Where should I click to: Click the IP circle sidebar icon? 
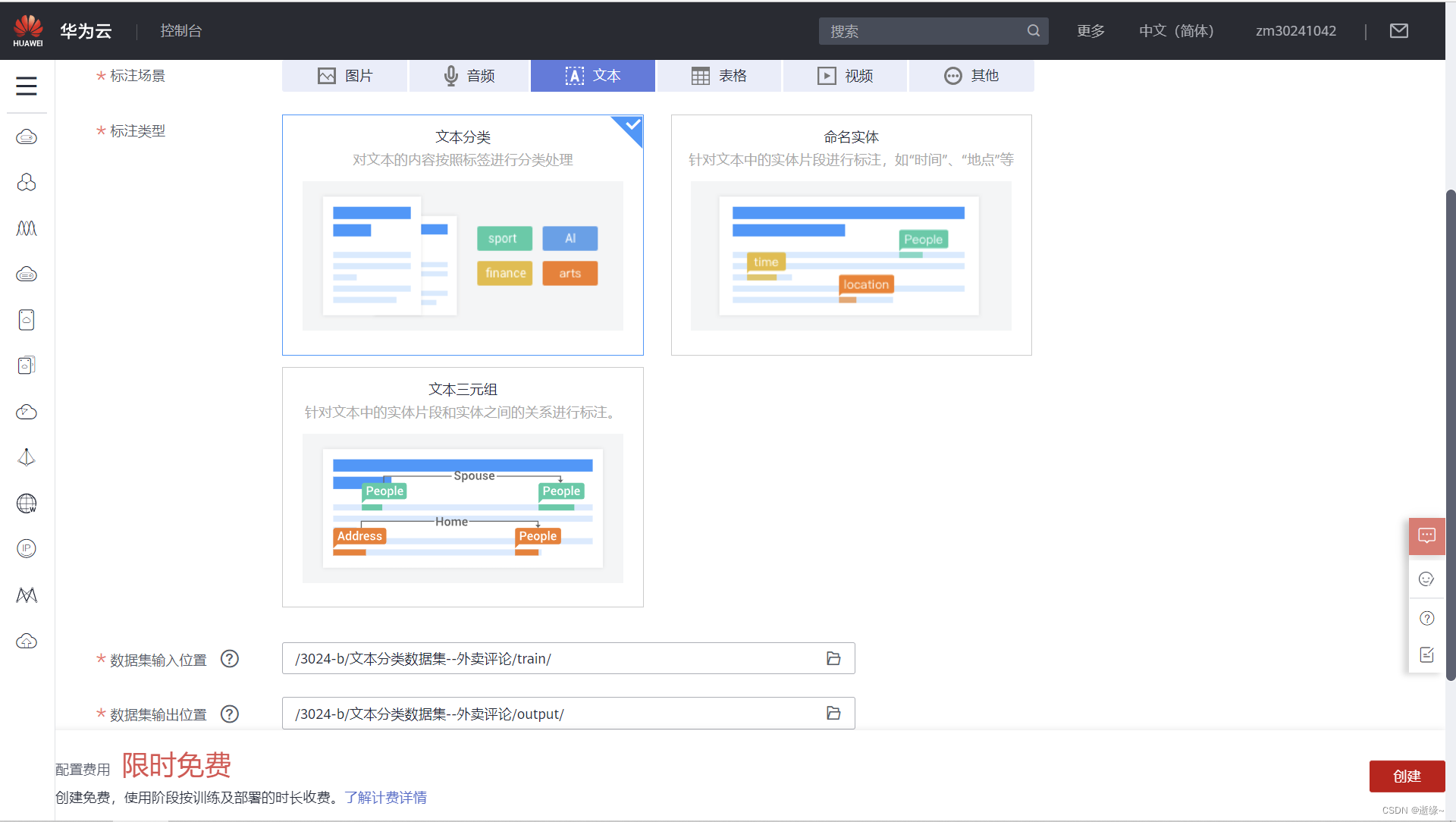27,548
